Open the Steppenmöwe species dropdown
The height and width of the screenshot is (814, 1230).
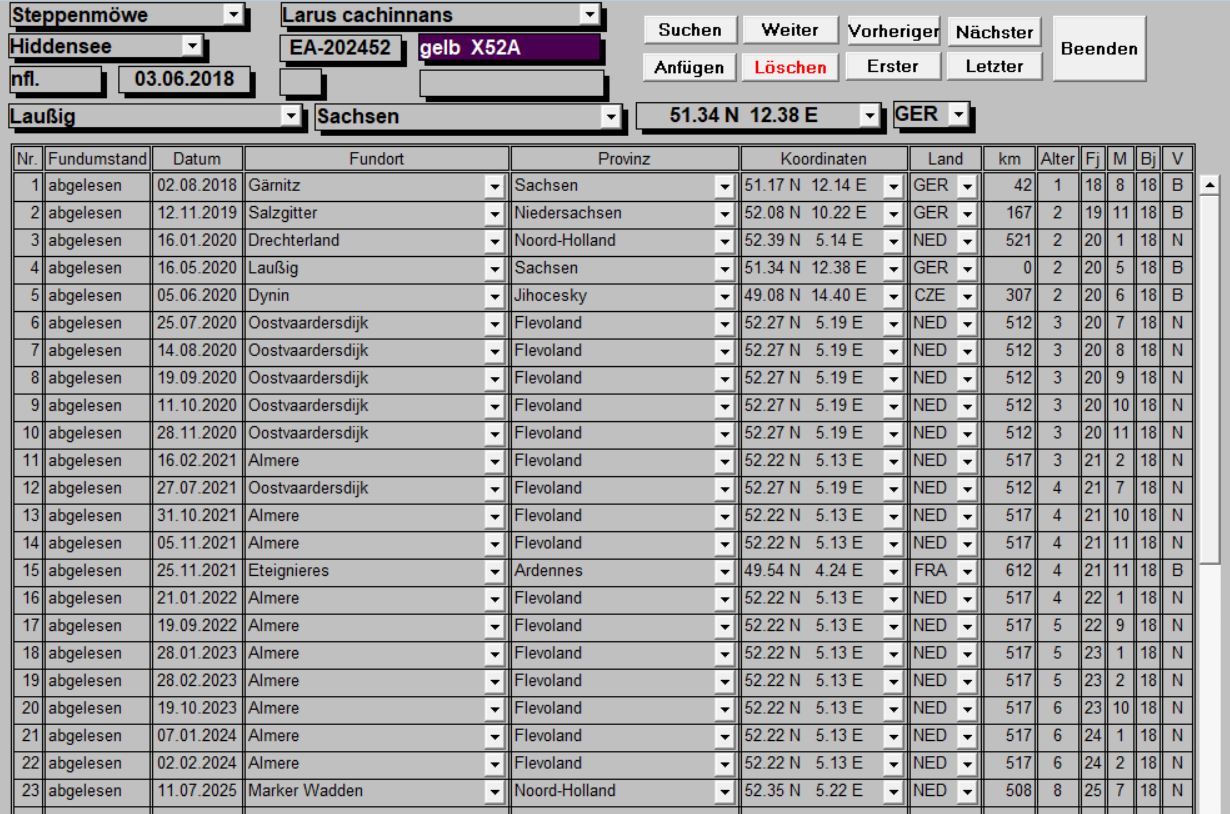233,15
